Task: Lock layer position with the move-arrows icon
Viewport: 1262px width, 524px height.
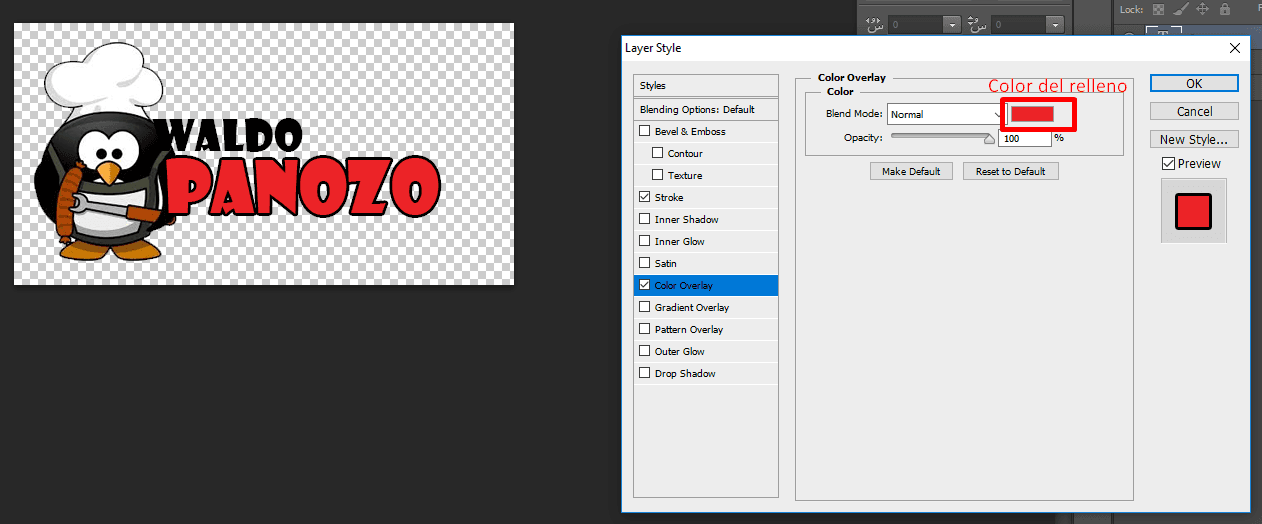Action: point(1203,9)
